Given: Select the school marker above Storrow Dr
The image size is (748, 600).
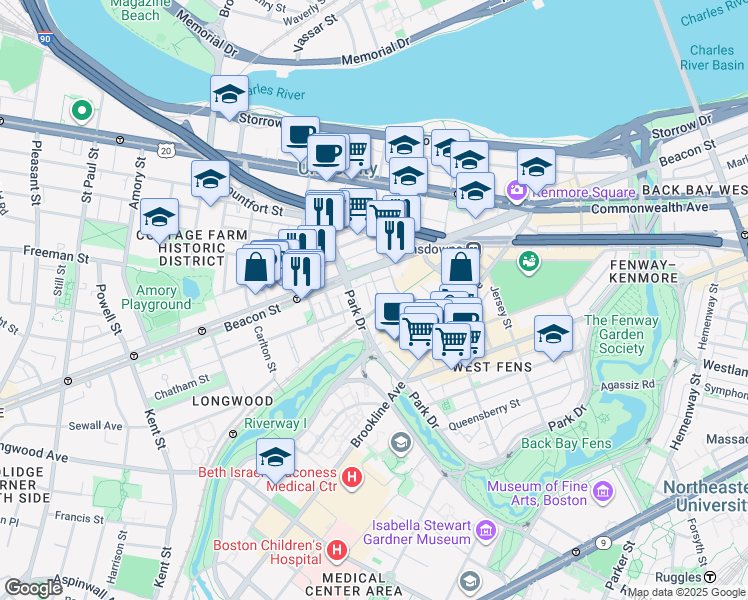Looking at the screenshot, I should (229, 95).
